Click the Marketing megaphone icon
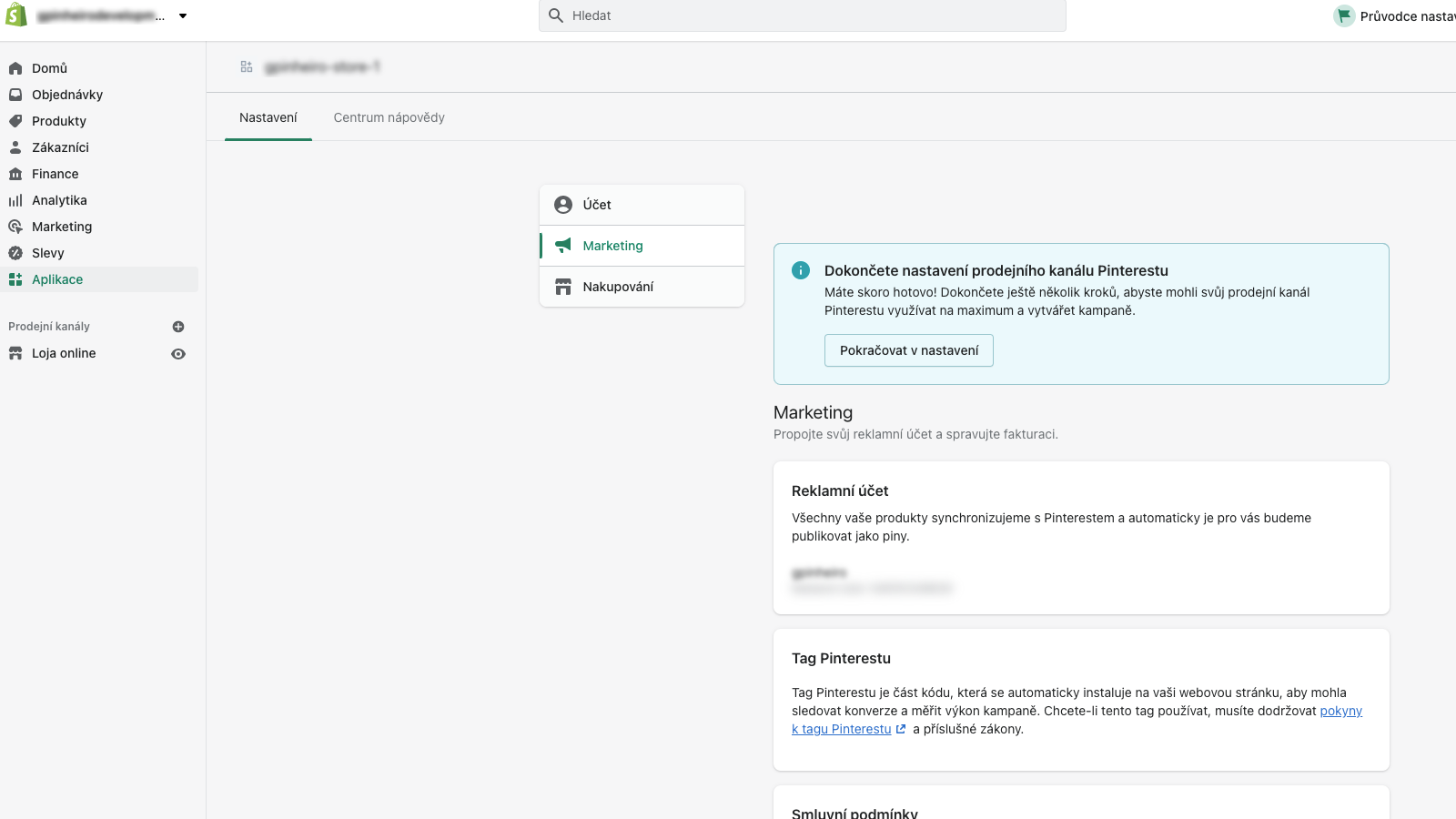 click(563, 246)
